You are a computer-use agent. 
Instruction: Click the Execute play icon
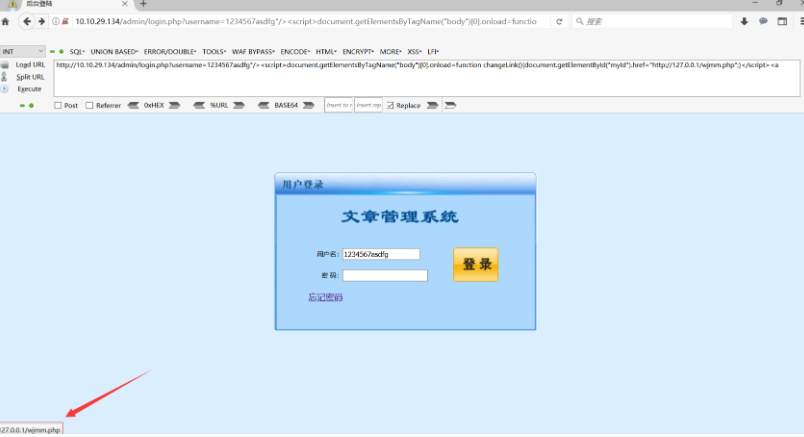[x=5, y=89]
